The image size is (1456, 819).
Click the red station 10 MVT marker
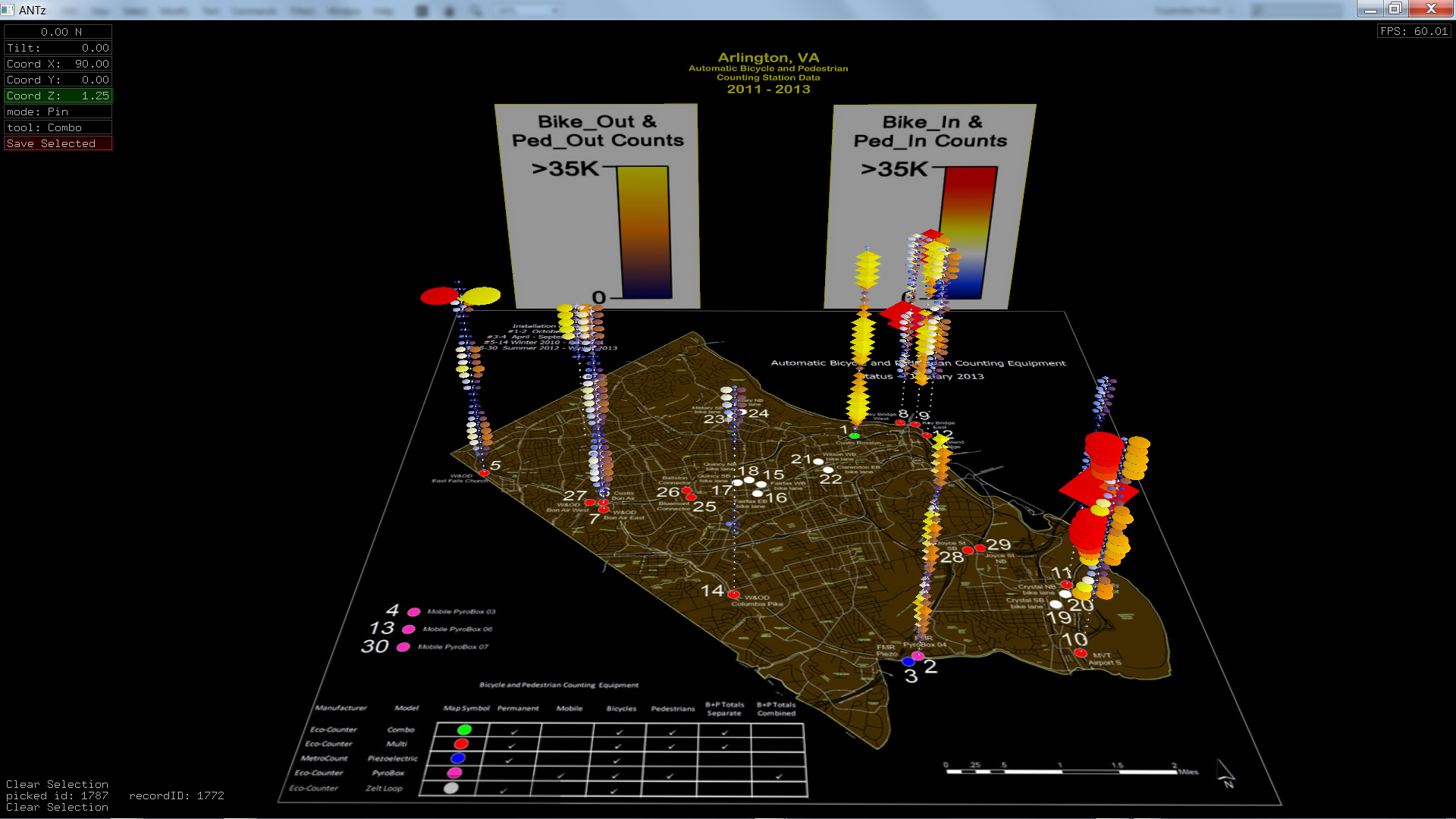[1081, 653]
